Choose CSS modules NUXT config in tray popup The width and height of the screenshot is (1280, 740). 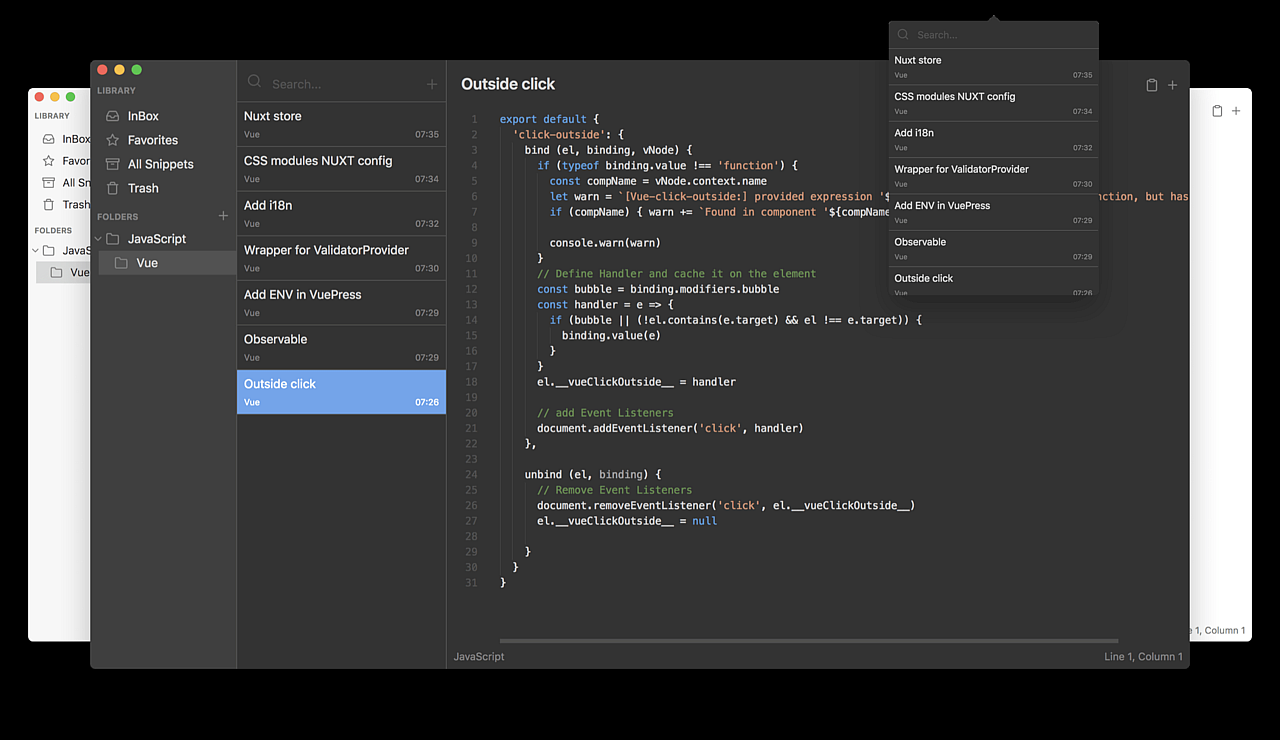tap(993, 103)
